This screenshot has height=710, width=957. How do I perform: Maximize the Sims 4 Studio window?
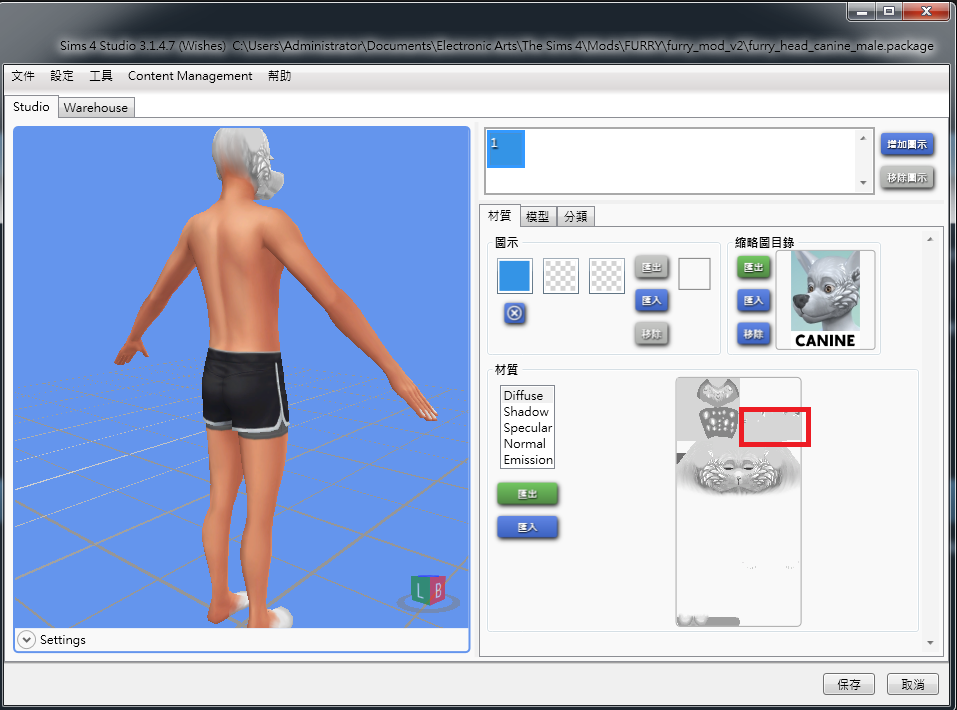[x=889, y=12]
